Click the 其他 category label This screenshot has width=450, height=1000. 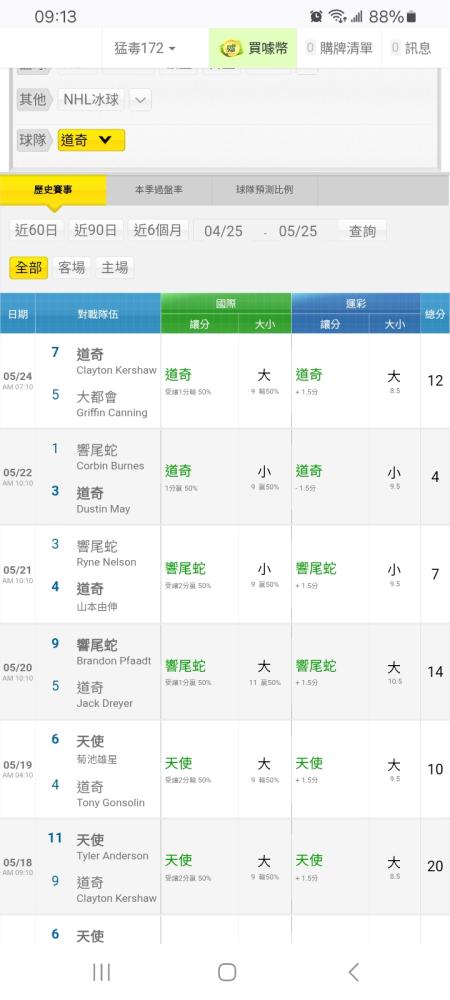tap(33, 99)
